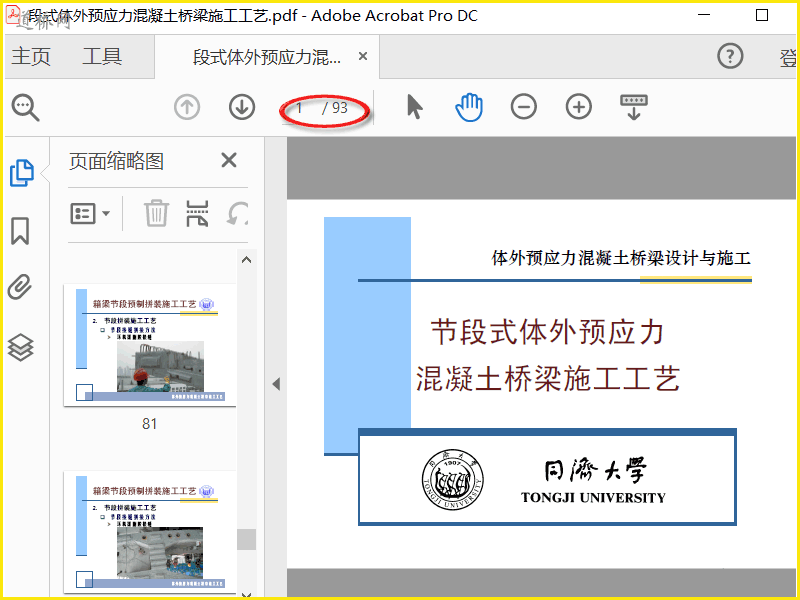Go to previous page with up arrow

187,108
